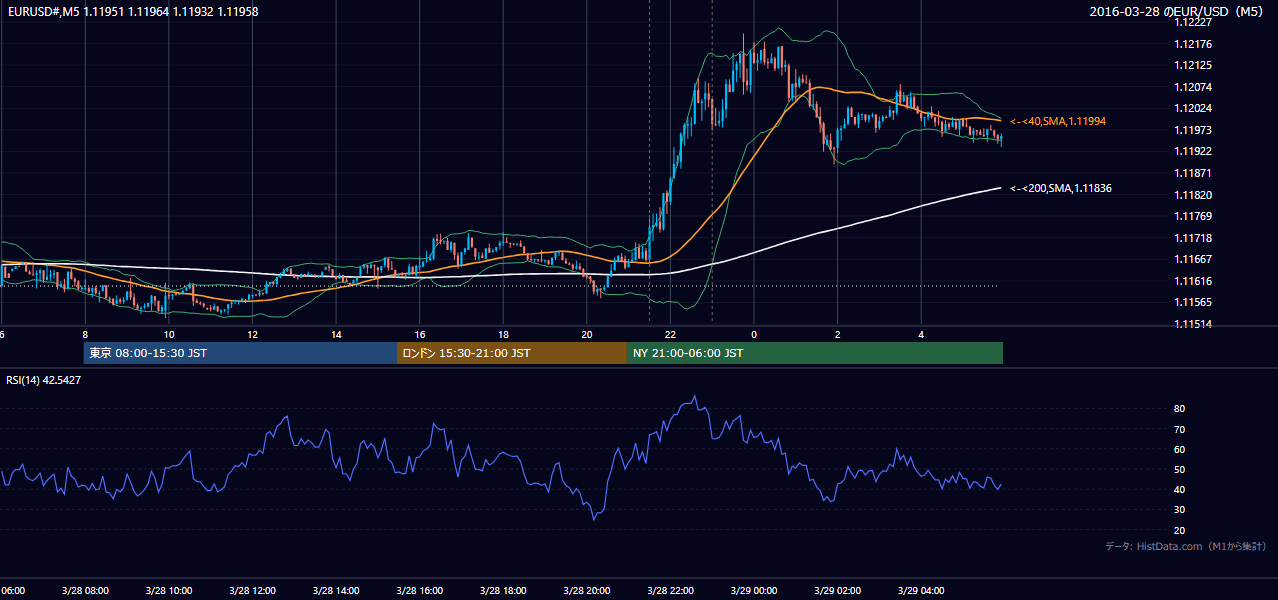This screenshot has height=600, width=1278.
Task: Select the Tokyo 08:00-15:30 JST session bar
Action: 241,353
